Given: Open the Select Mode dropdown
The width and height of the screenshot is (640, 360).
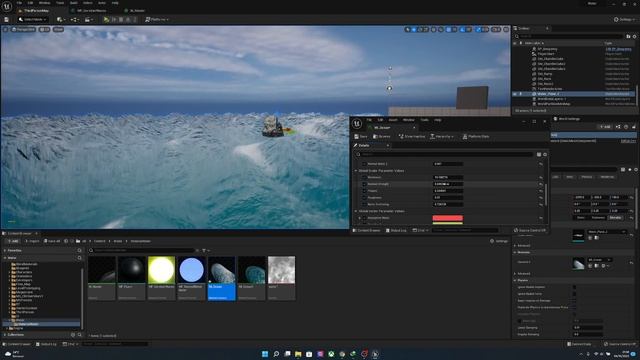Looking at the screenshot, I should tap(33, 19).
